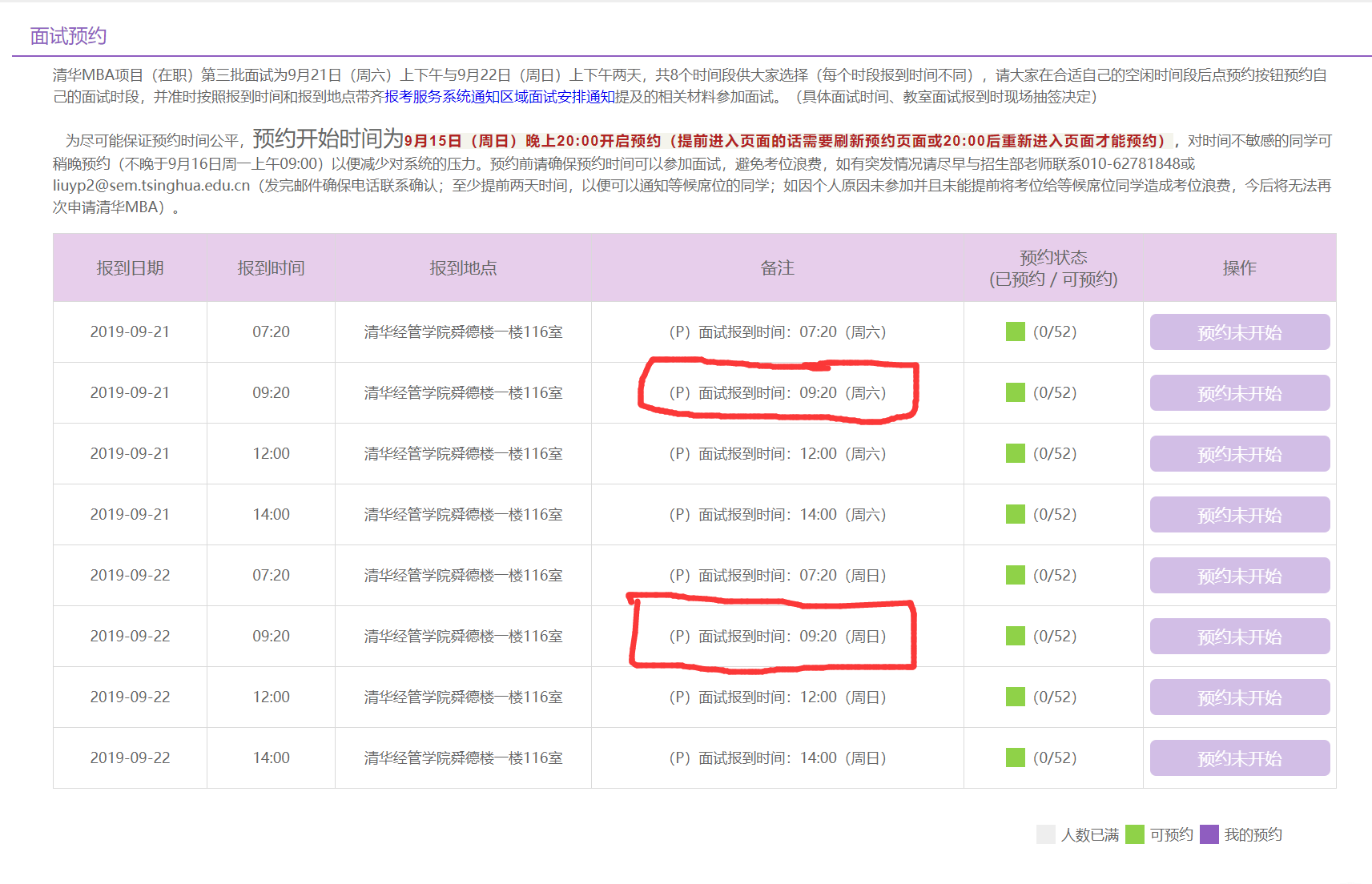Click remark 面试报到时间: 14:00 (周日)
The width and height of the screenshot is (1372, 884).
tap(777, 757)
